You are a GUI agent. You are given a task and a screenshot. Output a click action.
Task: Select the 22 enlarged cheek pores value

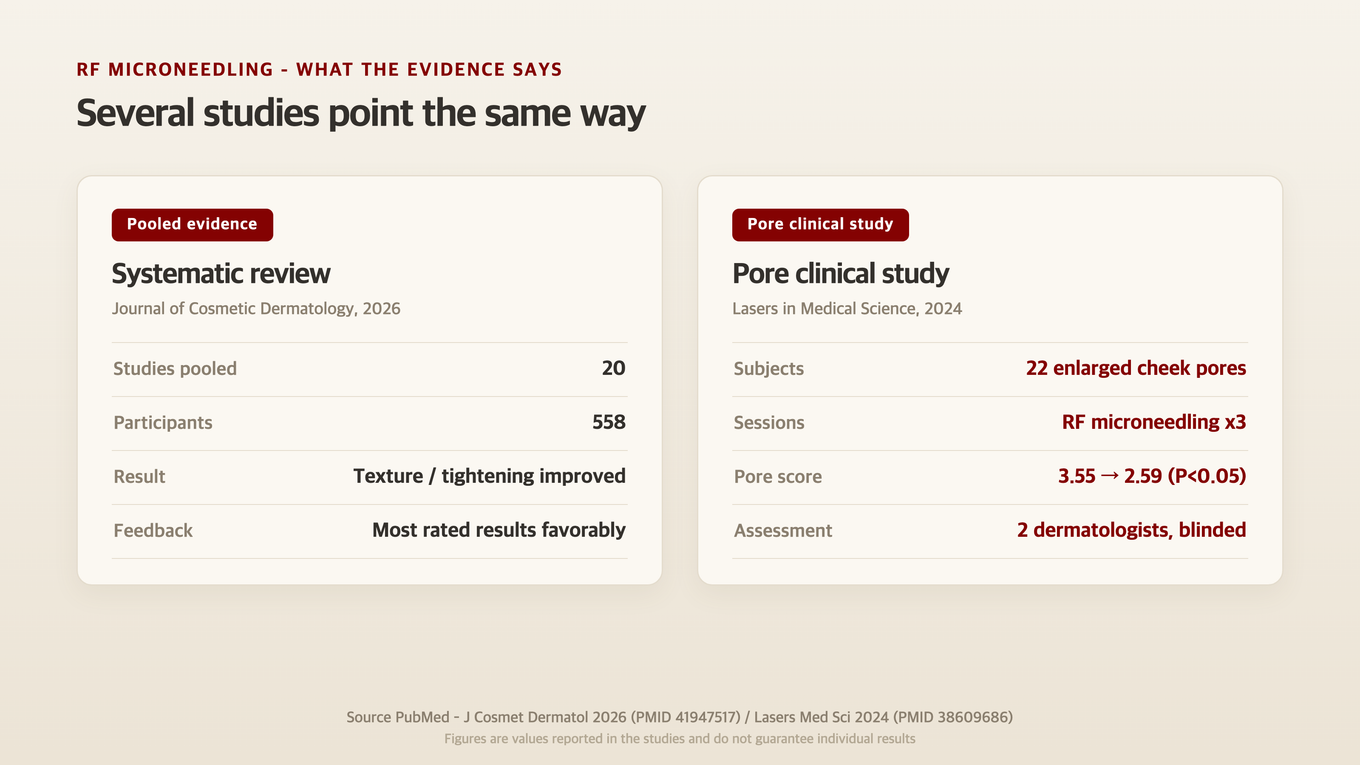point(1136,368)
